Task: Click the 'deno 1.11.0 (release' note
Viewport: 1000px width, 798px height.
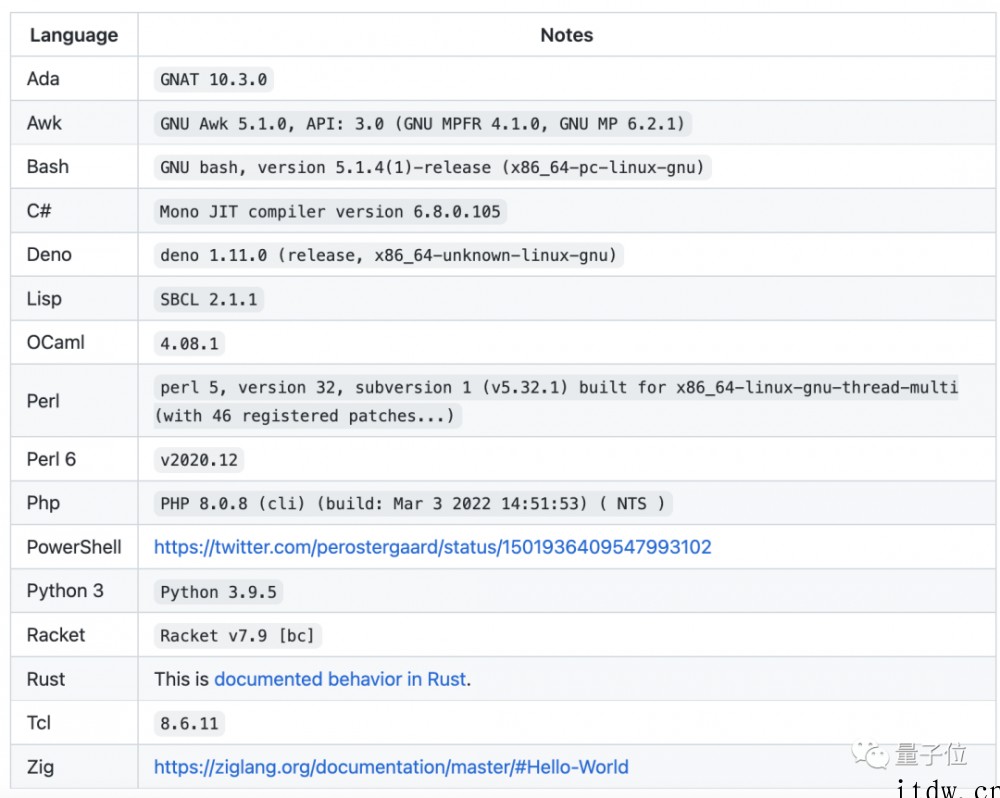Action: [388, 255]
